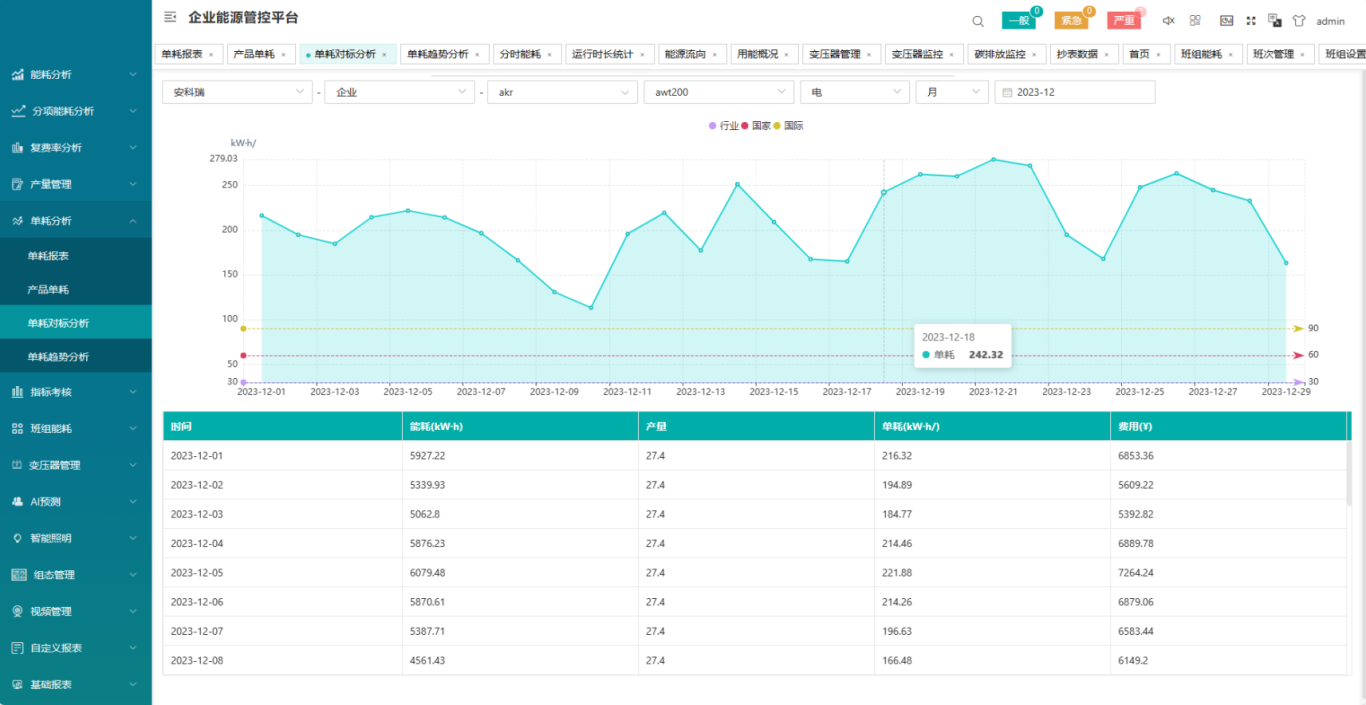Click the 7264.24 cost cell
The height and width of the screenshot is (705, 1366).
tap(1228, 573)
